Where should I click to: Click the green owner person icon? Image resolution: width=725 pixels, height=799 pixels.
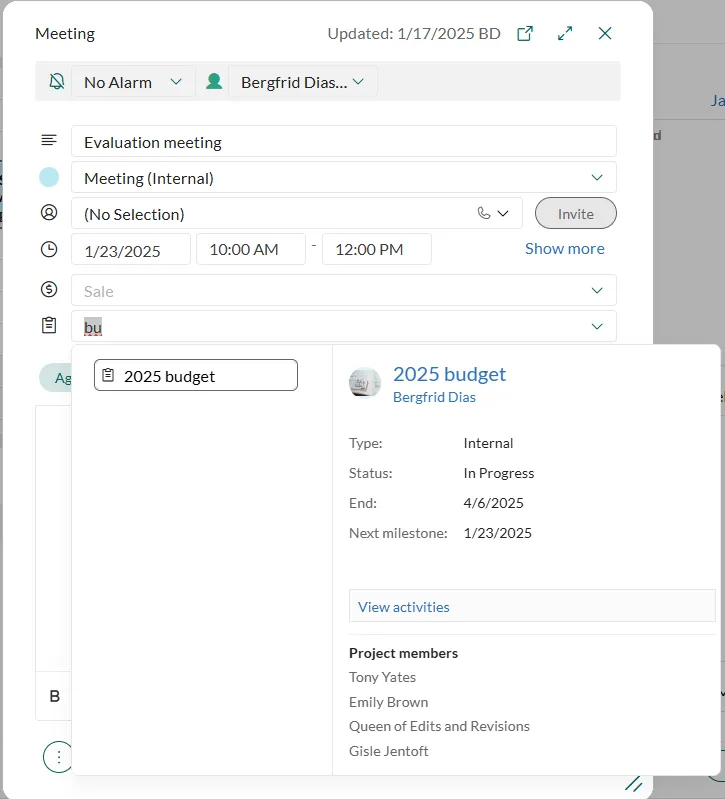point(214,82)
